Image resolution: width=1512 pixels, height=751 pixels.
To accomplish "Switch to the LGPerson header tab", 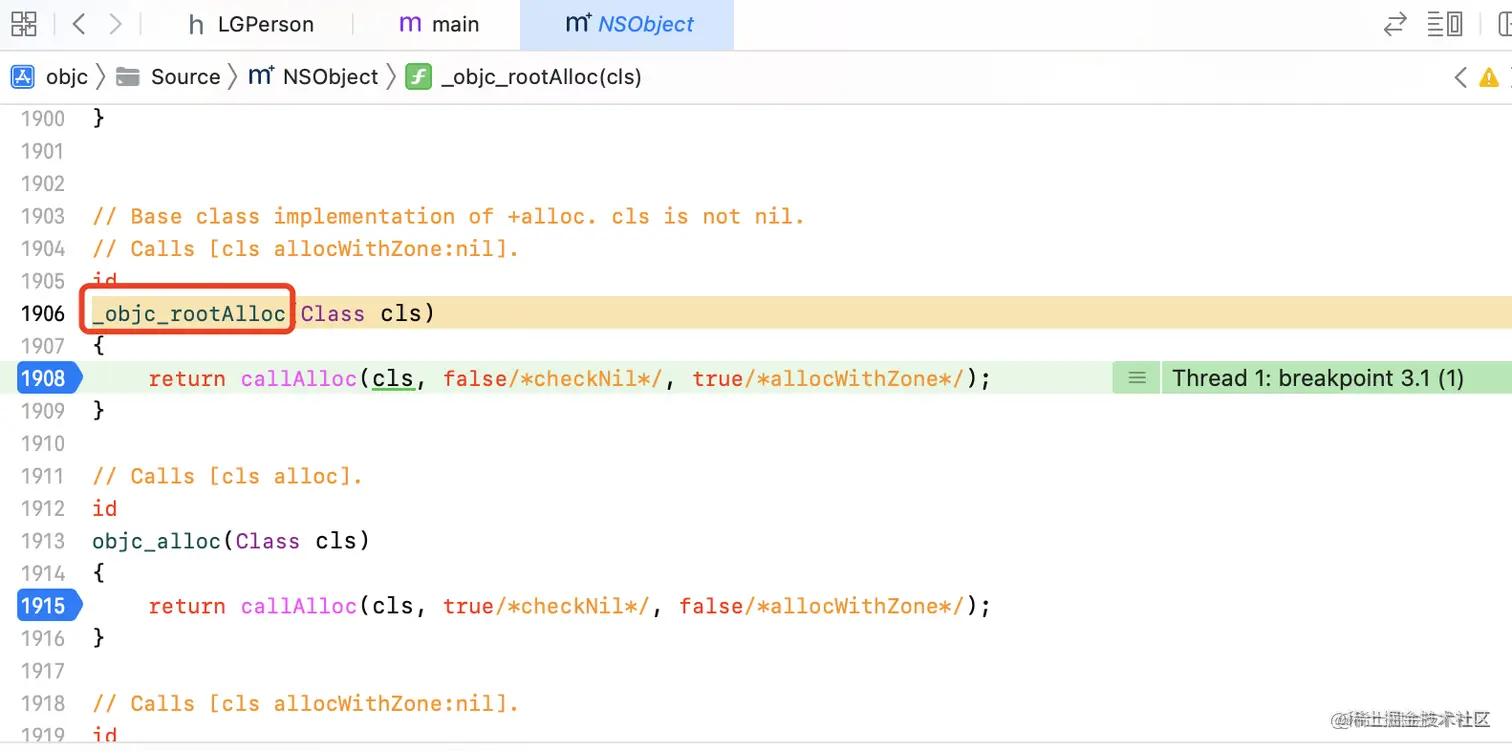I will click(251, 24).
